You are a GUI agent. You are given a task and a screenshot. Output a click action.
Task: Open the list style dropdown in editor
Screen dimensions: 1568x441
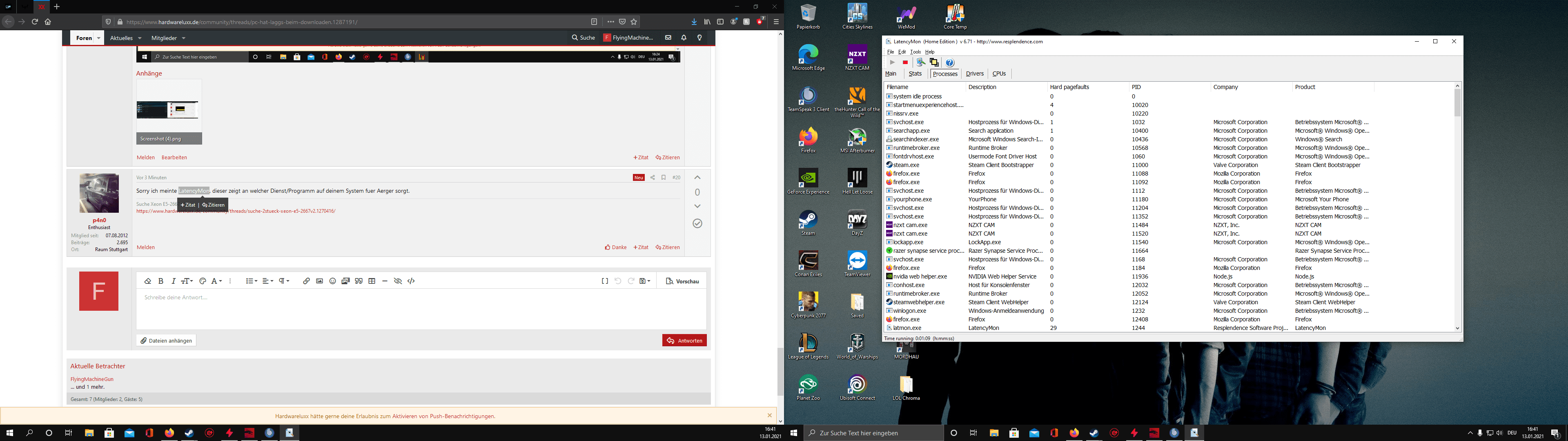click(252, 281)
